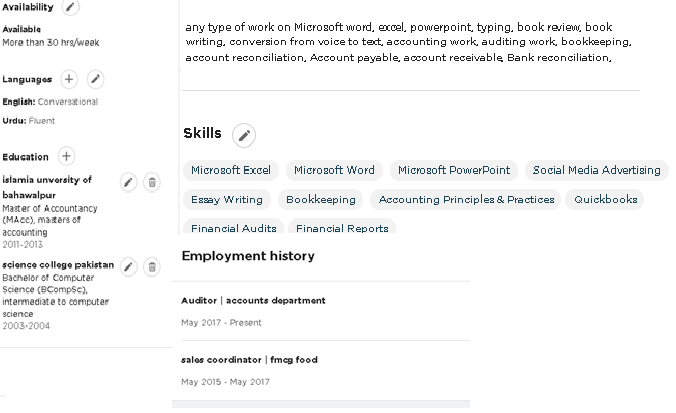Select the Microsoft Word skill tag
676x413 pixels.
(334, 170)
